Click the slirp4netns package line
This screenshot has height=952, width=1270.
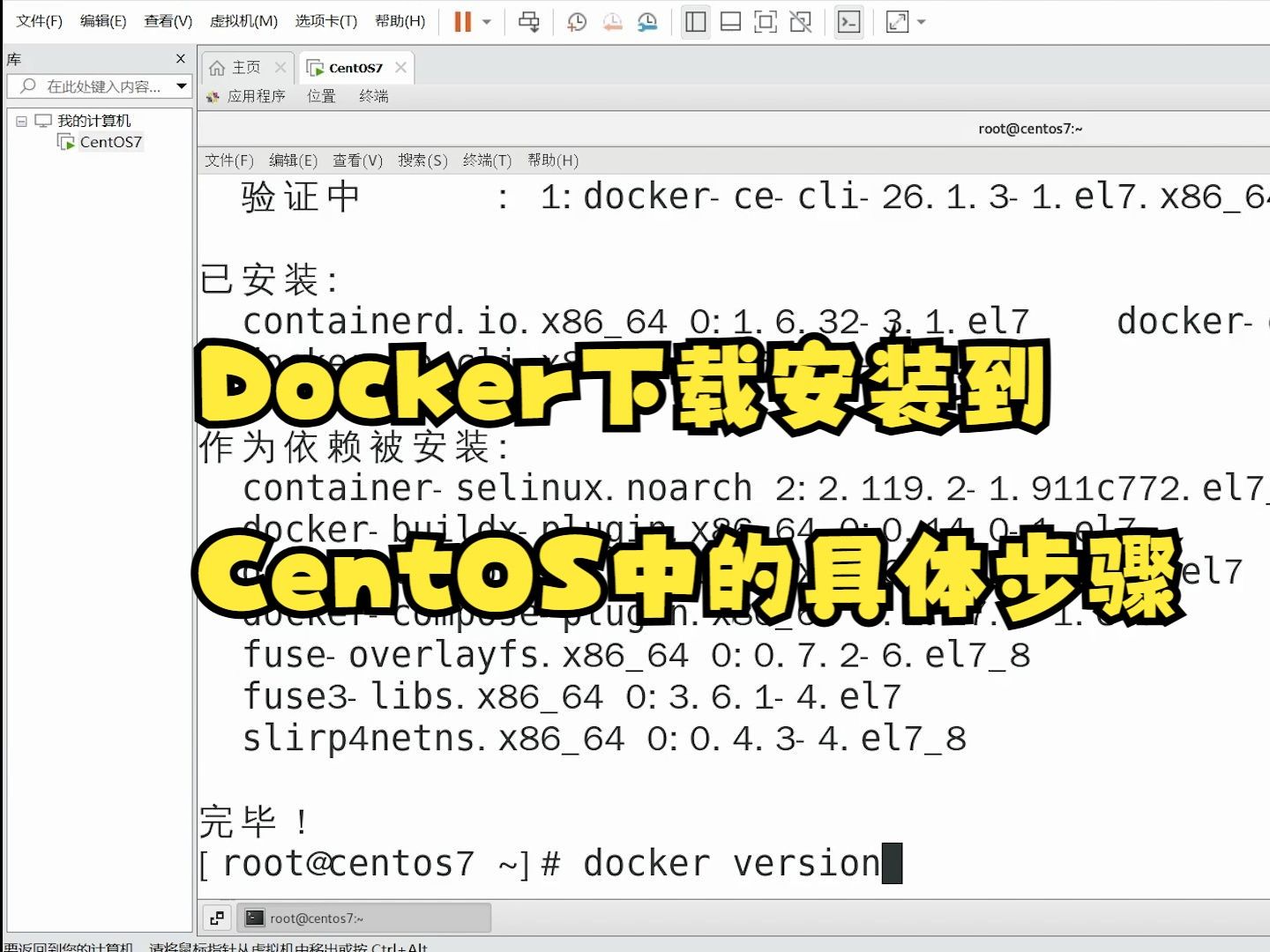tap(604, 738)
